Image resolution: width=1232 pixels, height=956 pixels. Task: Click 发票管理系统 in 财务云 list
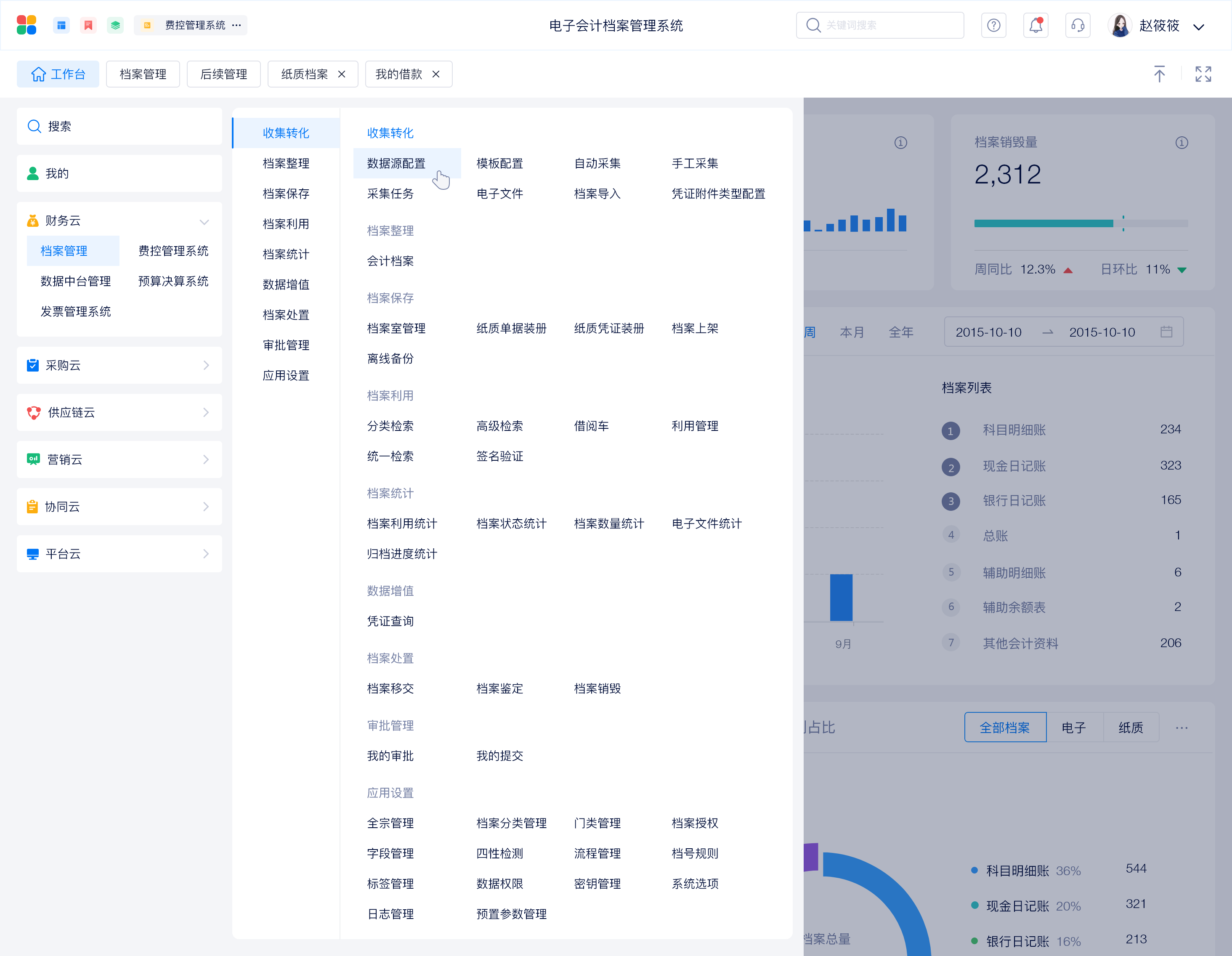76,311
